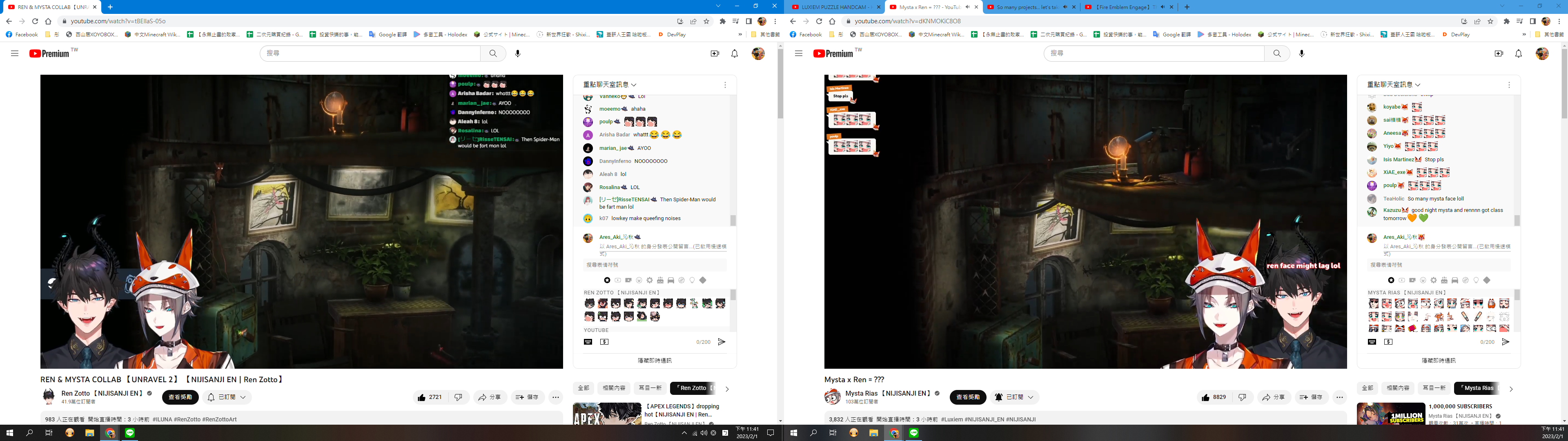
Task: Open chat more options in Ren chat header
Action: point(725,85)
